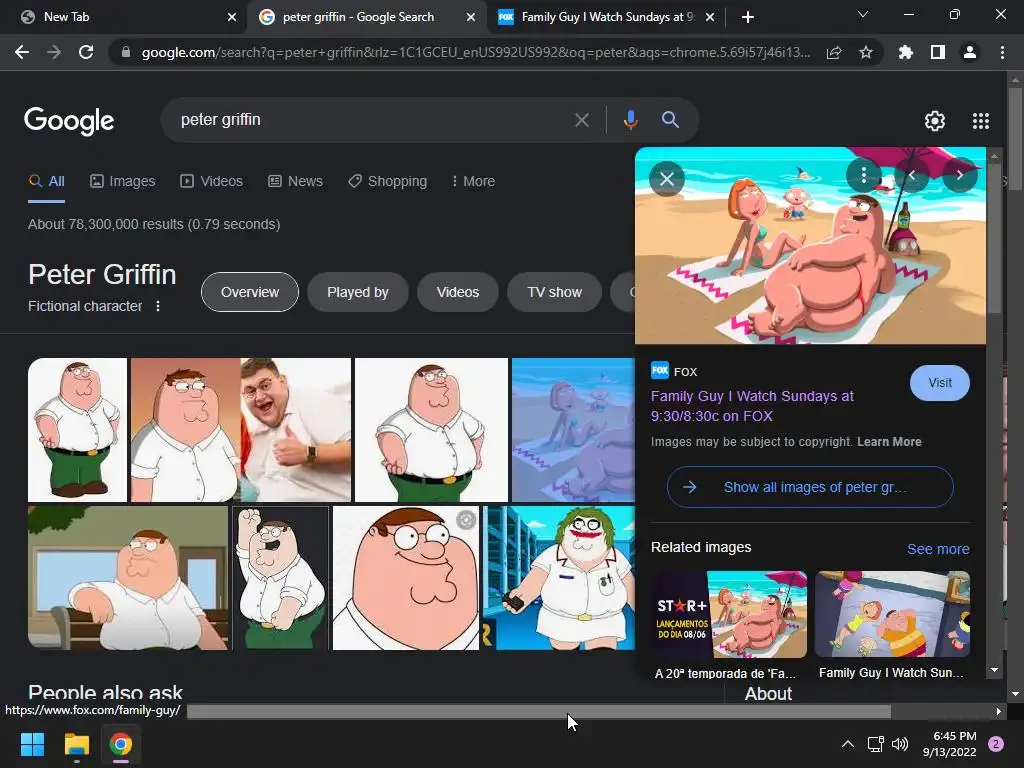The width and height of the screenshot is (1024, 768).
Task: Open image preview more options
Action: tap(863, 175)
